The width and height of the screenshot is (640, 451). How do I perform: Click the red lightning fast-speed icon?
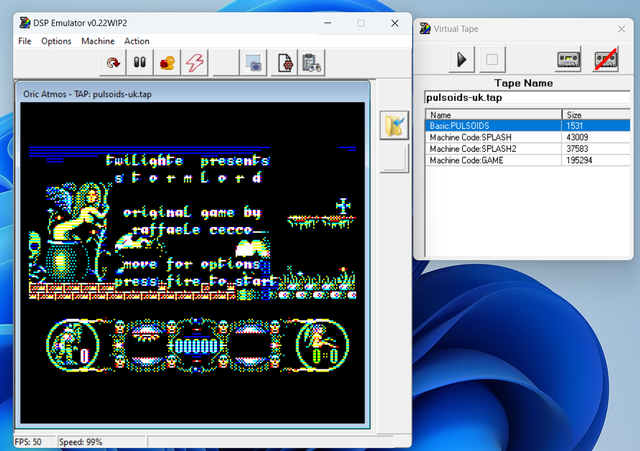[194, 63]
